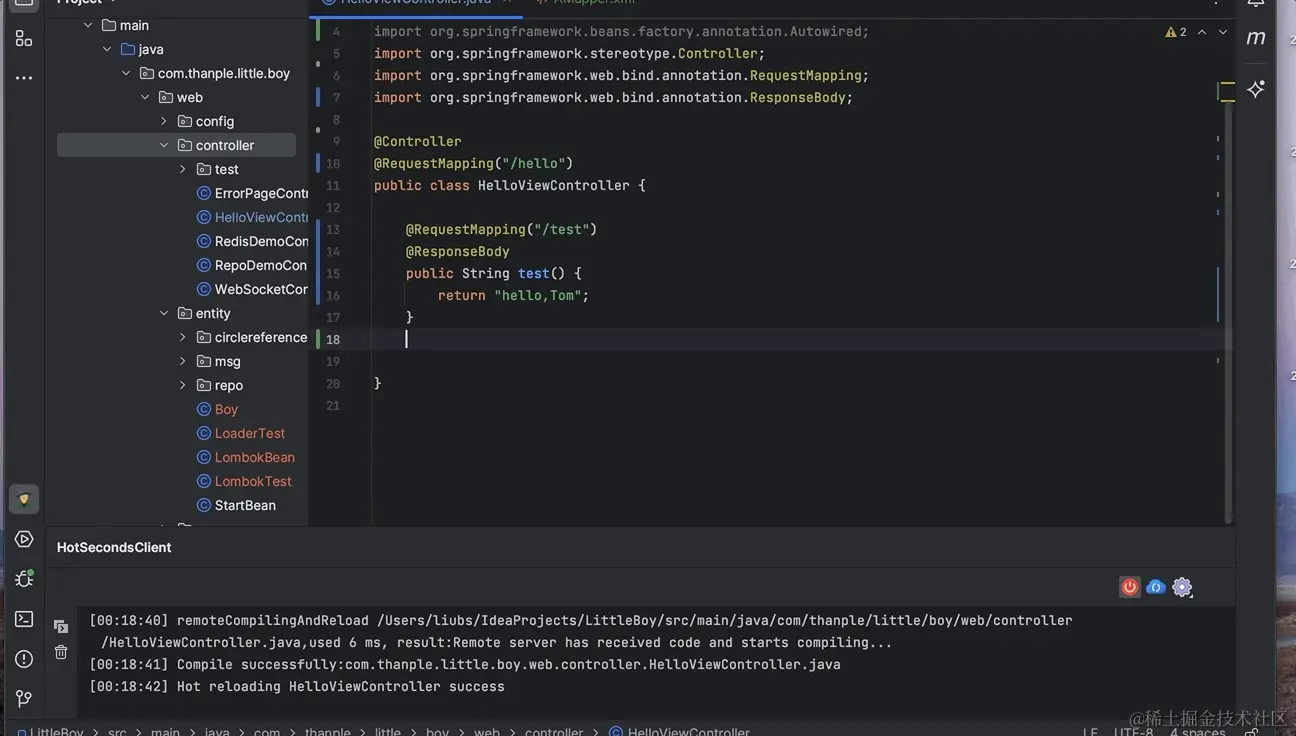Open the HotSecondsClient settings gear
Image resolution: width=1296 pixels, height=736 pixels.
[x=1182, y=587]
